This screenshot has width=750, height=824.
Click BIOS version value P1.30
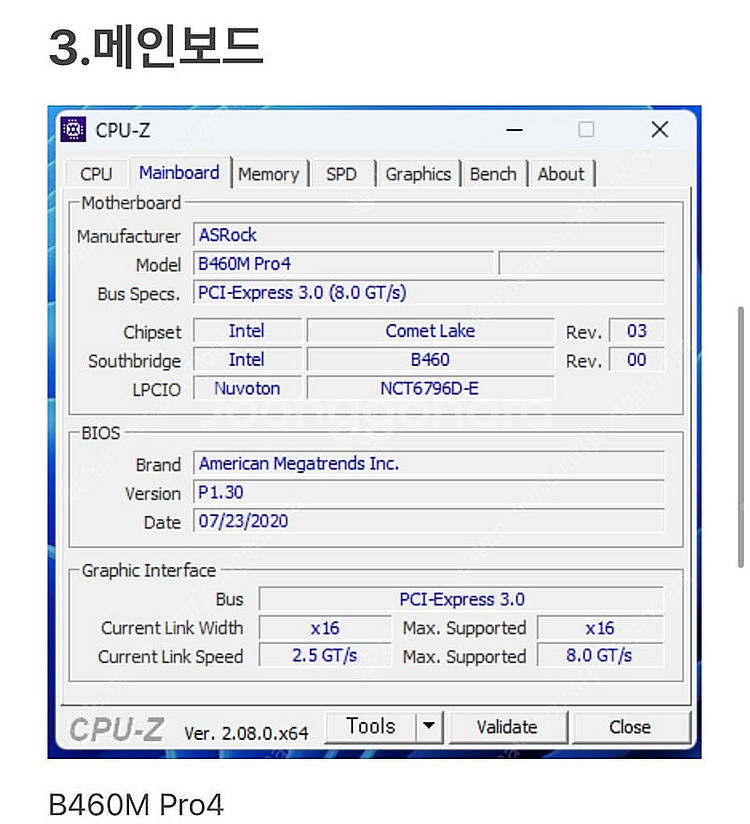tap(429, 492)
